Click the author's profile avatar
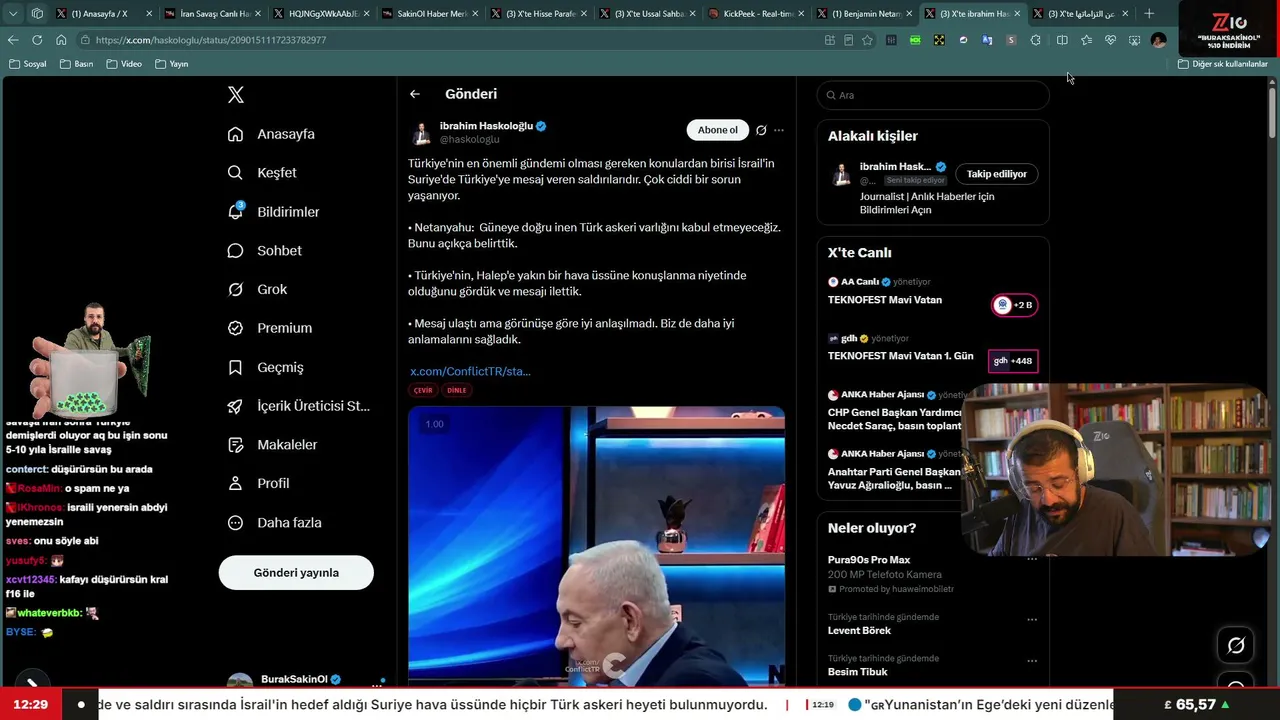The image size is (1280, 720). [421, 133]
